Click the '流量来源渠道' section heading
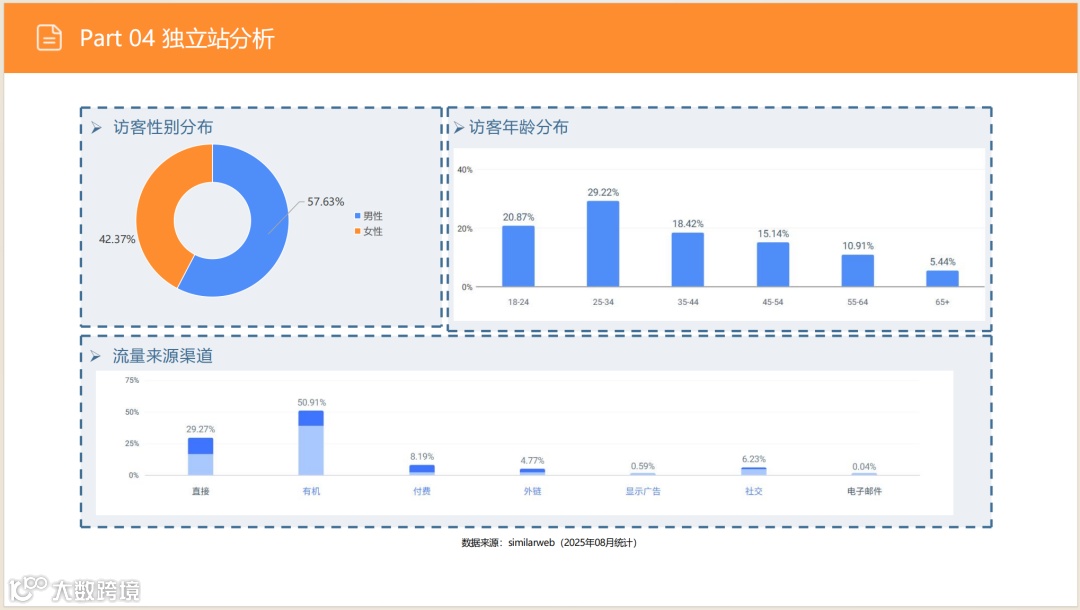Image resolution: width=1080 pixels, height=610 pixels. point(163,356)
